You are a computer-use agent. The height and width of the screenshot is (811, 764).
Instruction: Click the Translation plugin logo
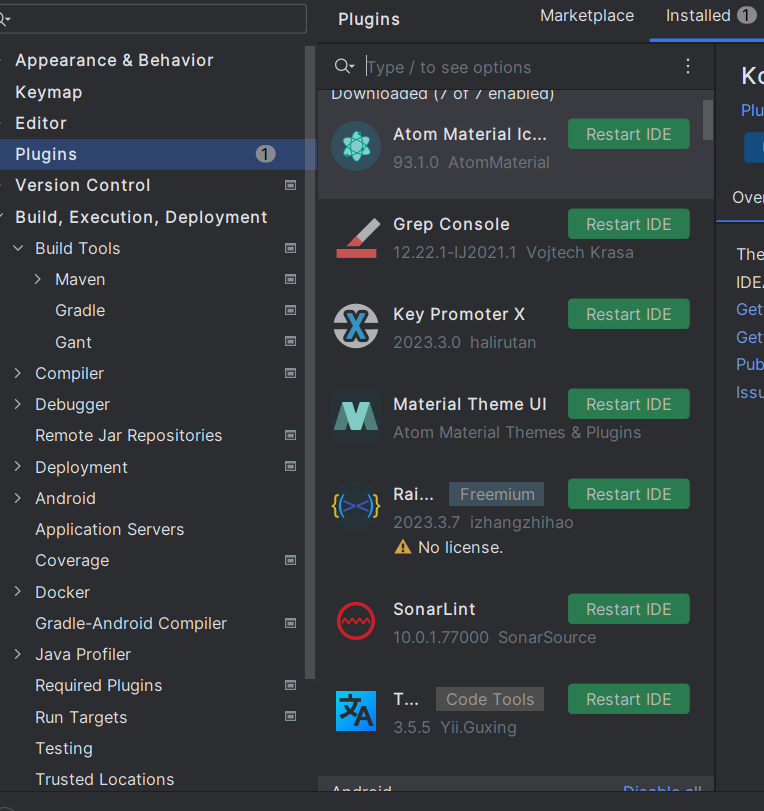[x=356, y=711]
